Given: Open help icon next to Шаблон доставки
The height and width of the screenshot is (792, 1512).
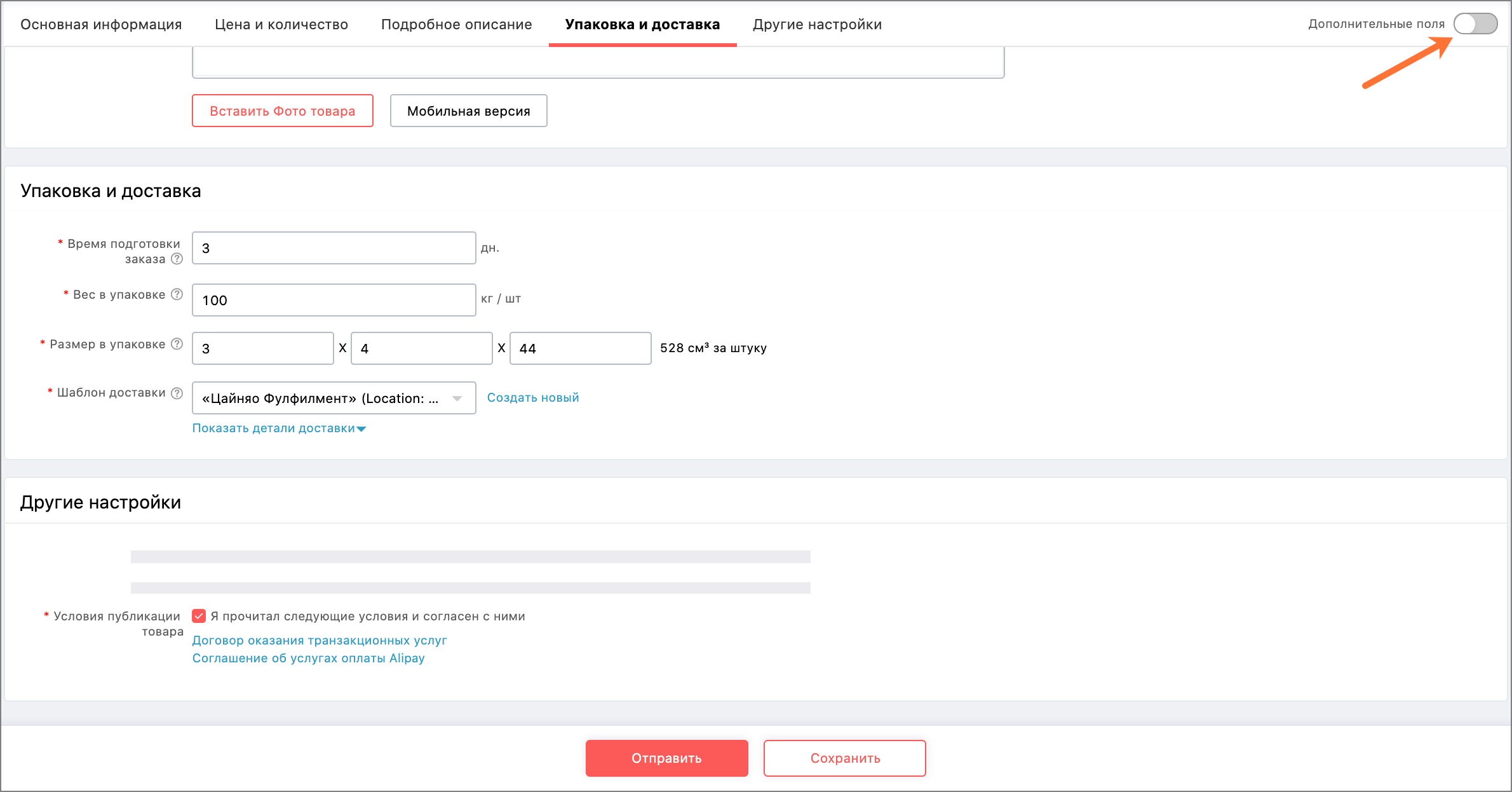Looking at the screenshot, I should pos(177,393).
